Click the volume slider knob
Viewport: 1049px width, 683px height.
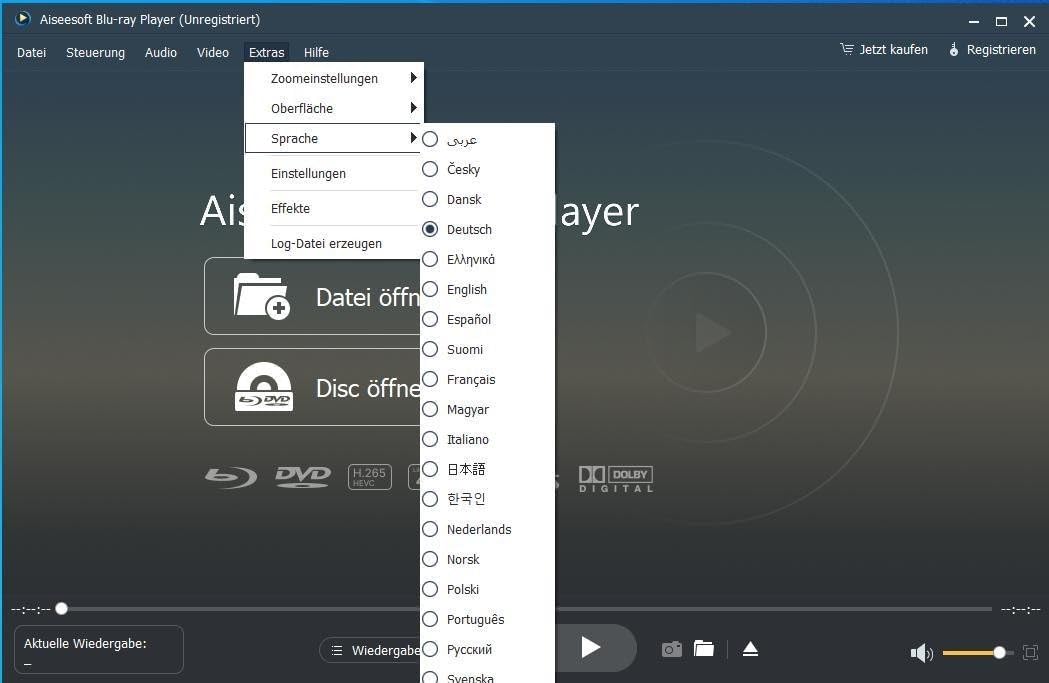click(999, 652)
